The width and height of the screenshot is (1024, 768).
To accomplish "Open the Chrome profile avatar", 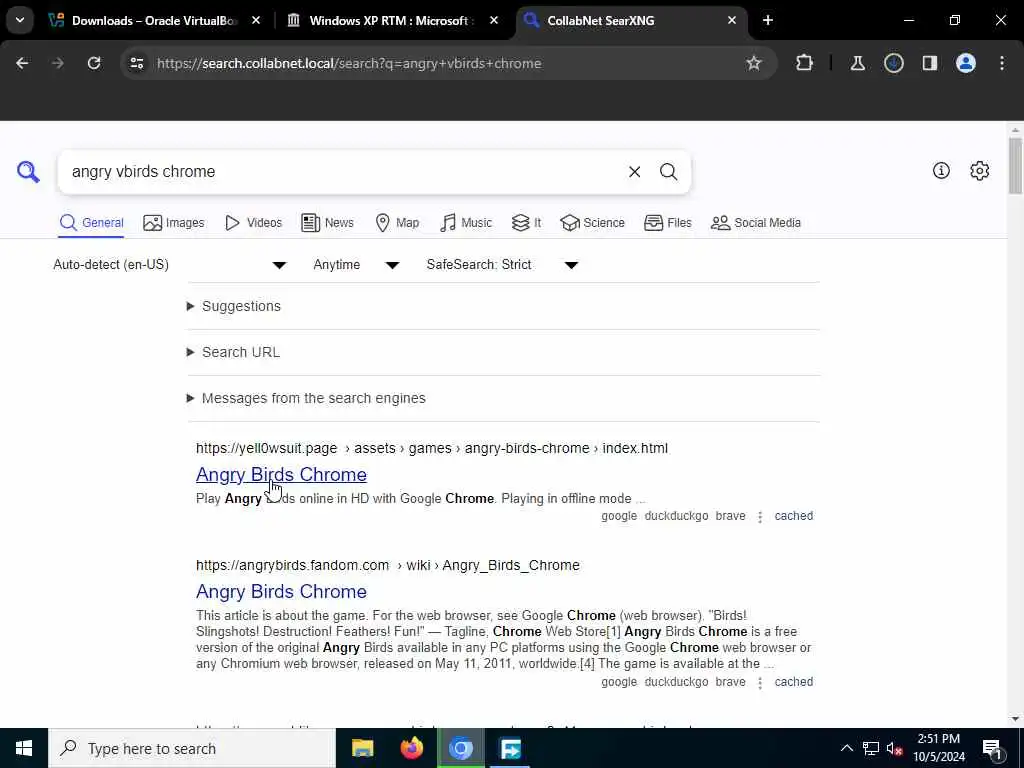I will tap(966, 63).
